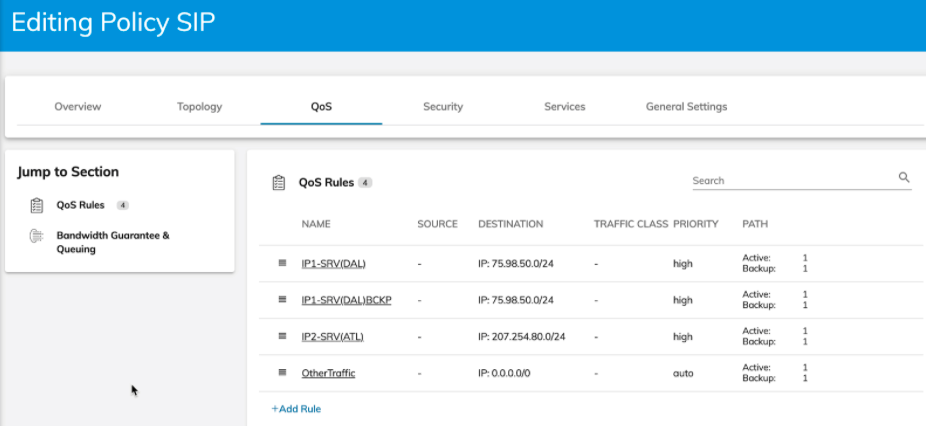Click drag handle icon for IP1-SRV(DAL)BCKP rule
The height and width of the screenshot is (426, 926).
(x=282, y=300)
